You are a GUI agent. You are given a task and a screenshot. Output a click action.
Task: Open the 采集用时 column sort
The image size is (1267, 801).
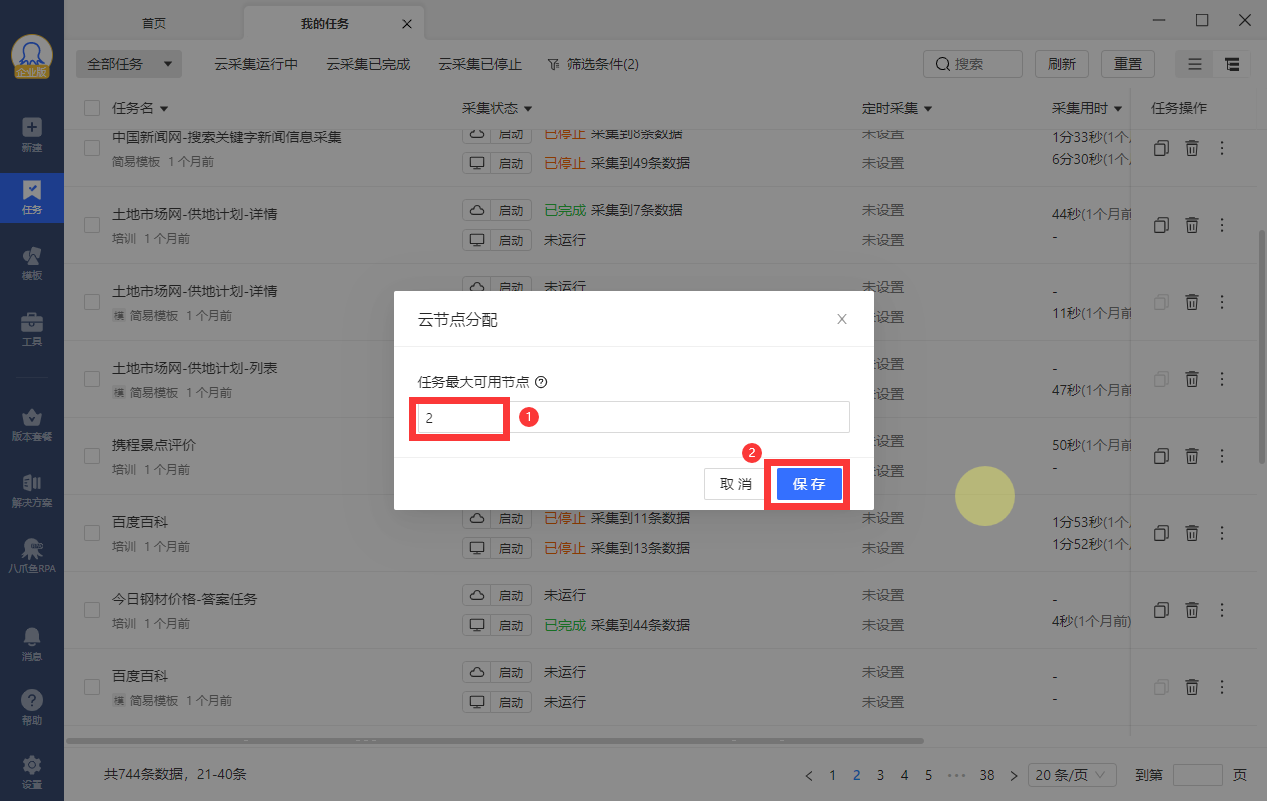(1118, 108)
